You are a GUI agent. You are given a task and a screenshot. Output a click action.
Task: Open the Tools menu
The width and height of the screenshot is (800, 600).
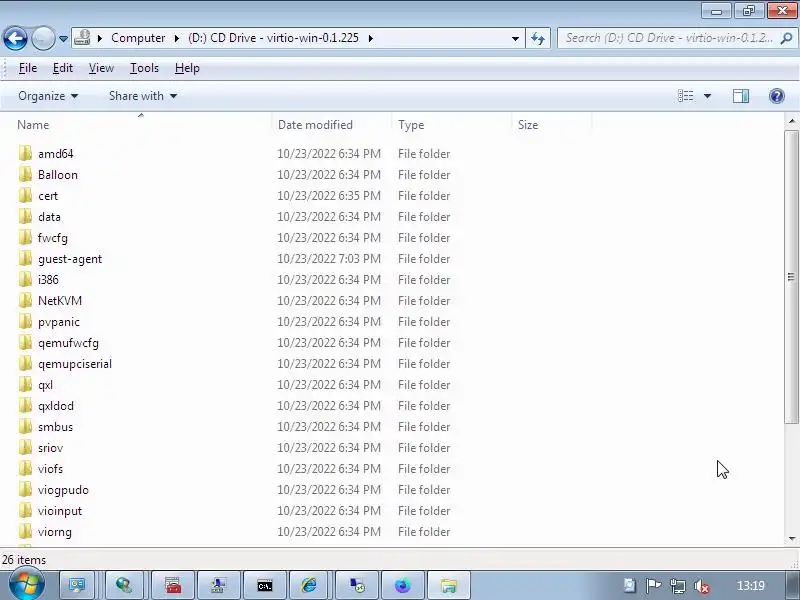144,68
